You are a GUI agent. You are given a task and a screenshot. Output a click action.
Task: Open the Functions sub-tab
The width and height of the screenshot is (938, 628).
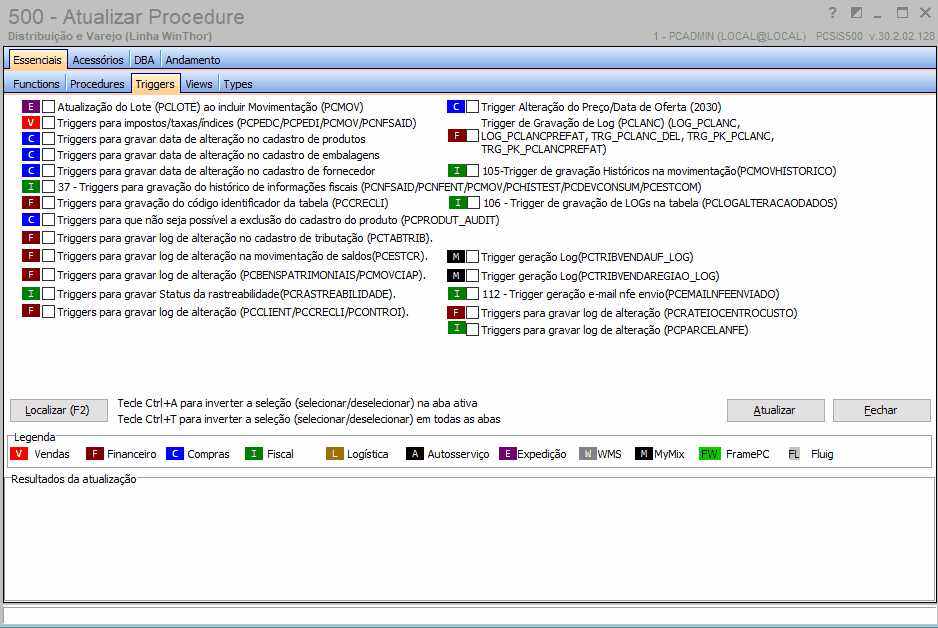(36, 84)
